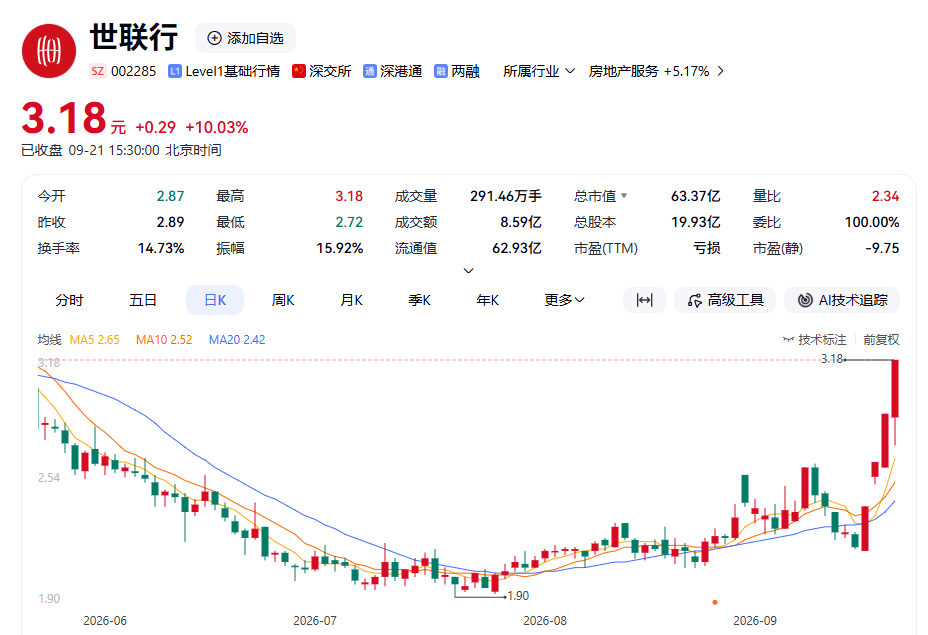The image size is (928, 635).
Task: Click the 2026-07 date axis label
Action: coord(315,621)
